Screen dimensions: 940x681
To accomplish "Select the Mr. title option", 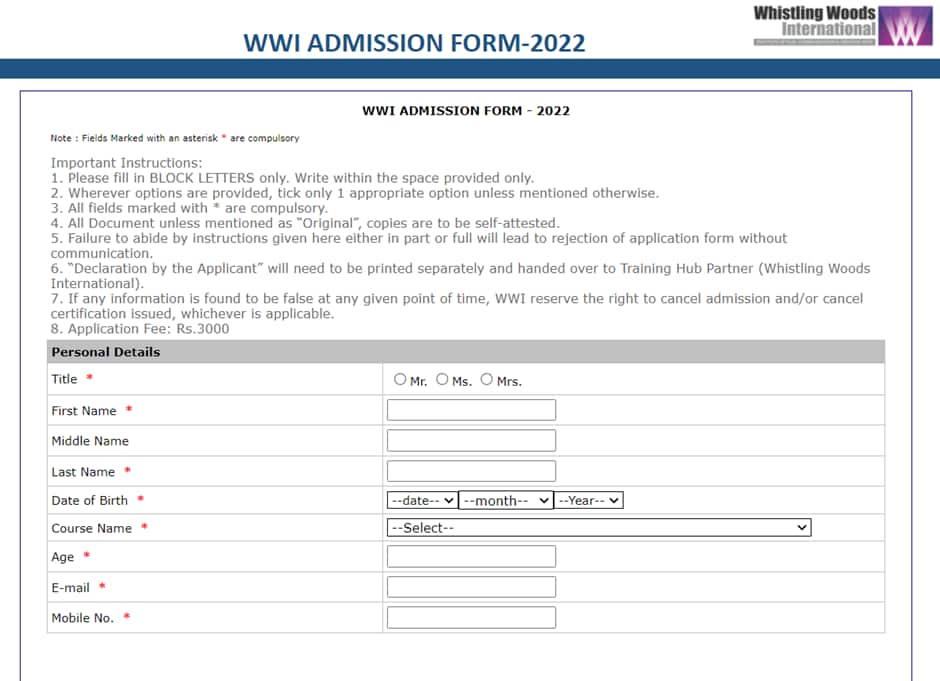I will click(399, 379).
